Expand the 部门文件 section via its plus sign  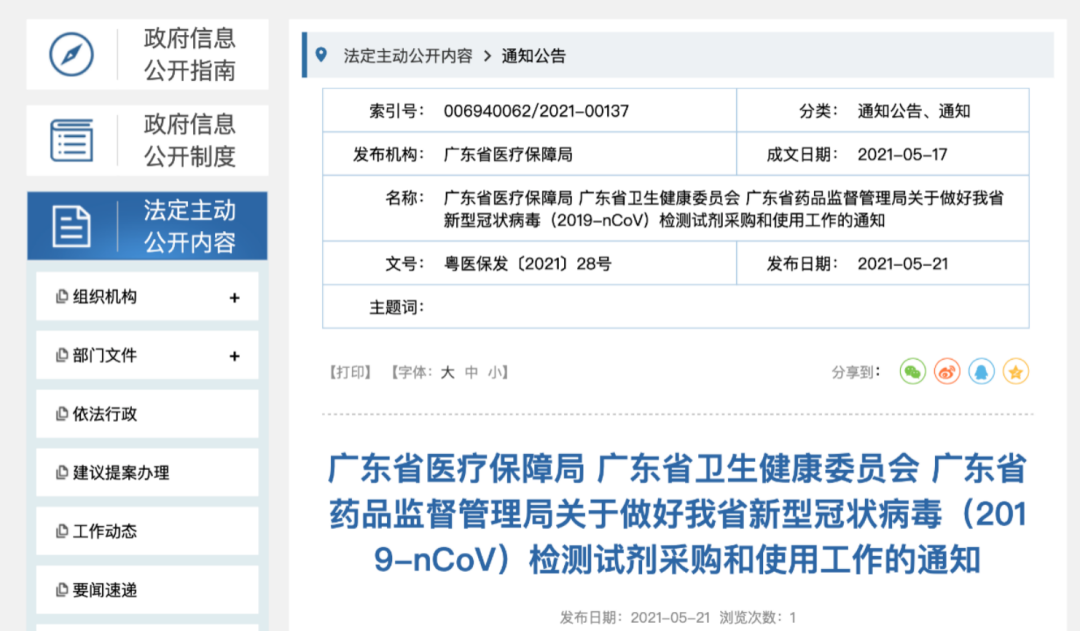(235, 355)
